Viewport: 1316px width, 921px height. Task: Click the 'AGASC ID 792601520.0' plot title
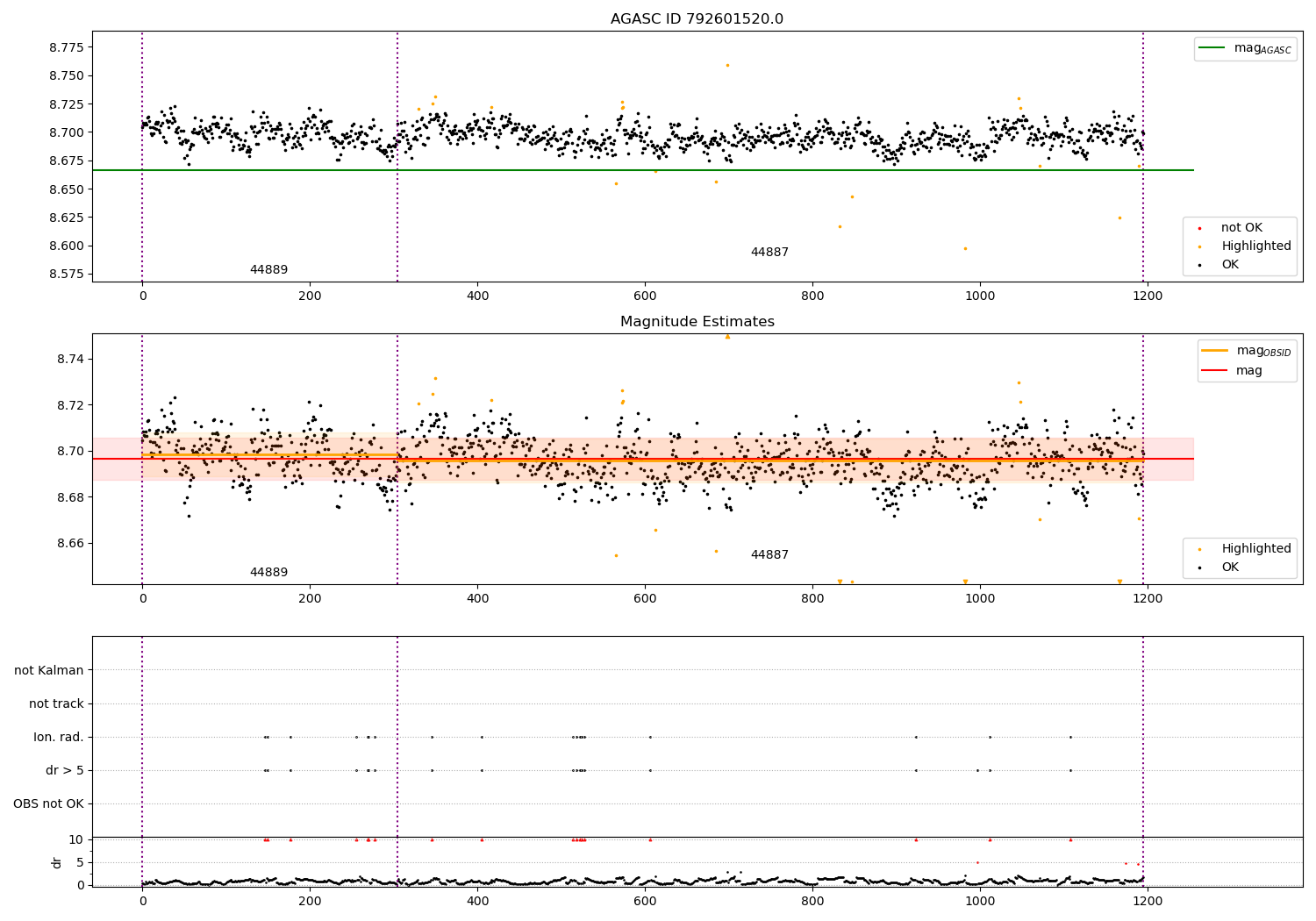point(697,19)
